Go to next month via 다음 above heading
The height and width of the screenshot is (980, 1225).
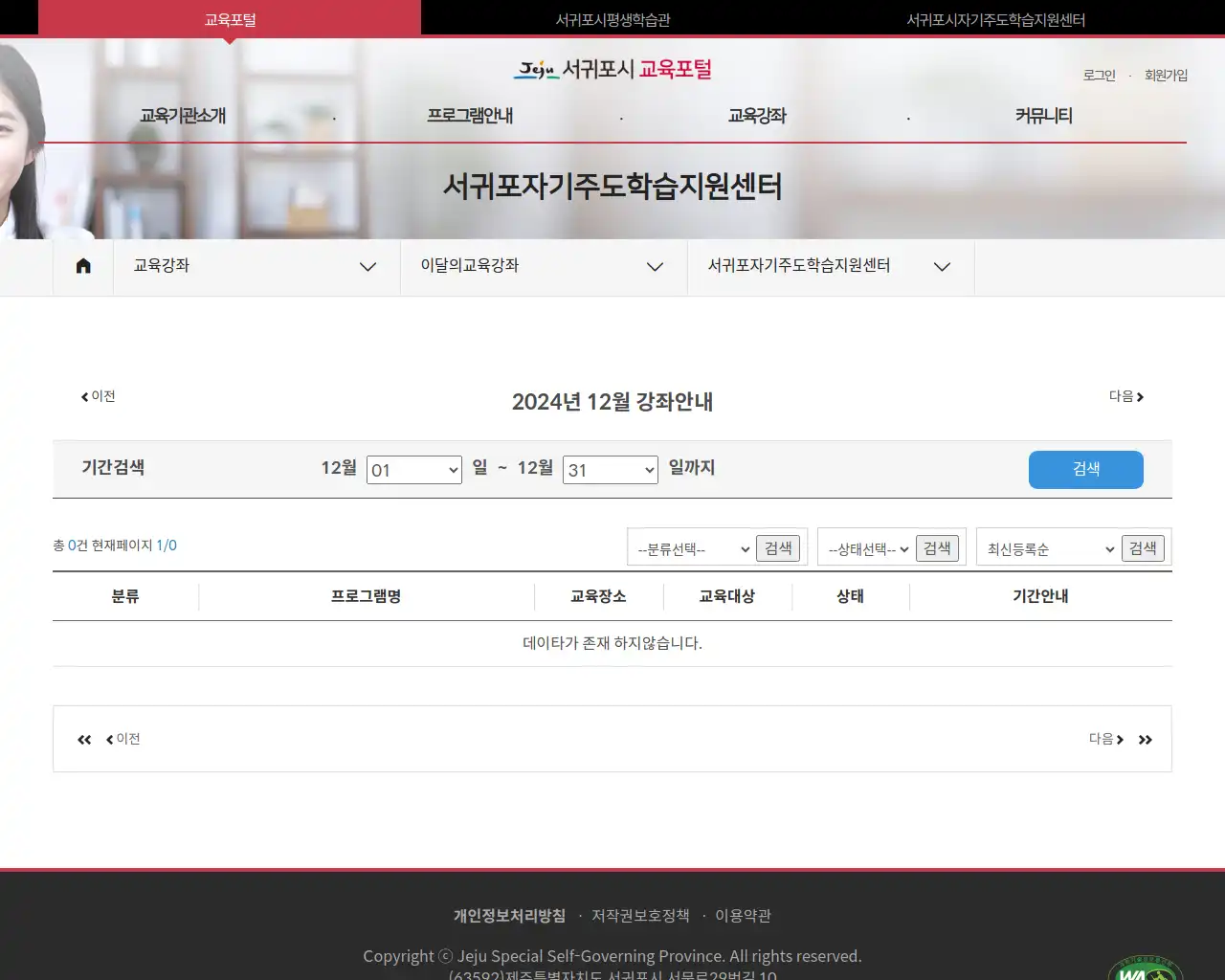pyautogui.click(x=1126, y=396)
